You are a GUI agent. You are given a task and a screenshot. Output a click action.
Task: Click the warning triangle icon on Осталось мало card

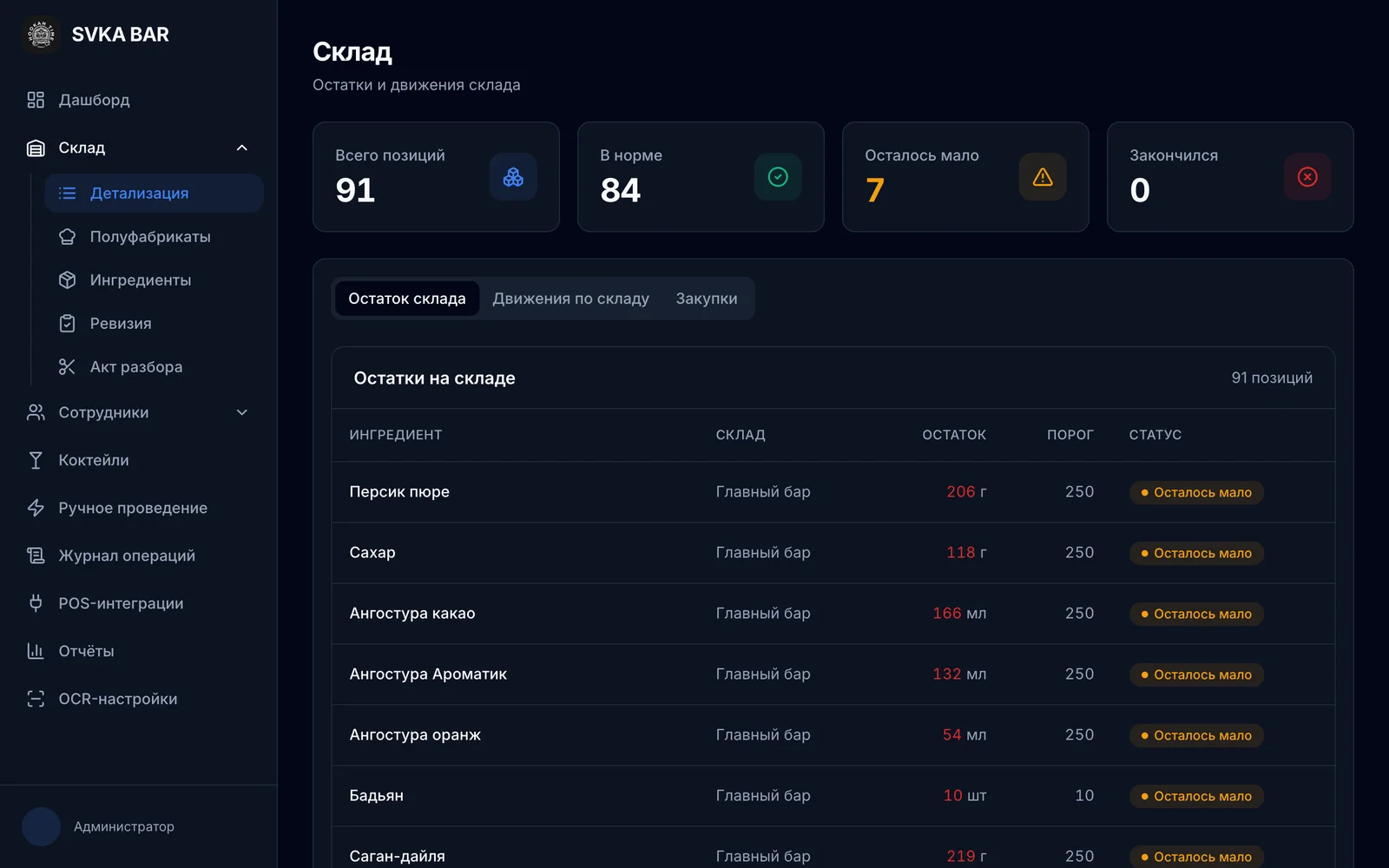pos(1043,177)
